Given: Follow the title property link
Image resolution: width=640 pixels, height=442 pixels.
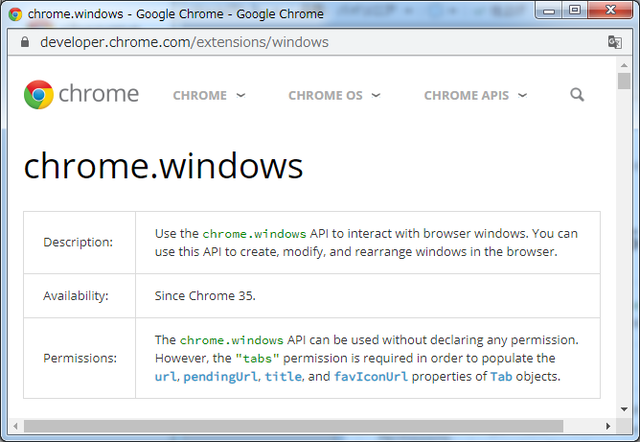Looking at the screenshot, I should pyautogui.click(x=283, y=376).
